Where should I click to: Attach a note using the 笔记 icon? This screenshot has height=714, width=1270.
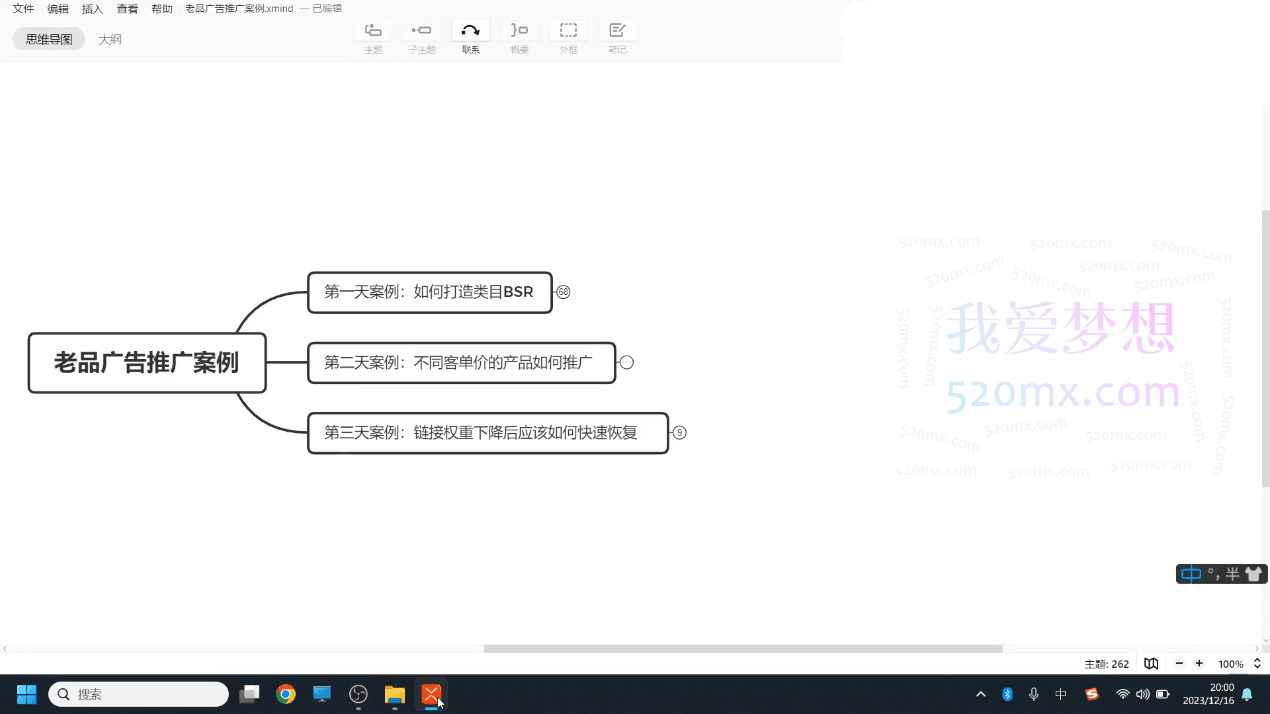pos(617,37)
